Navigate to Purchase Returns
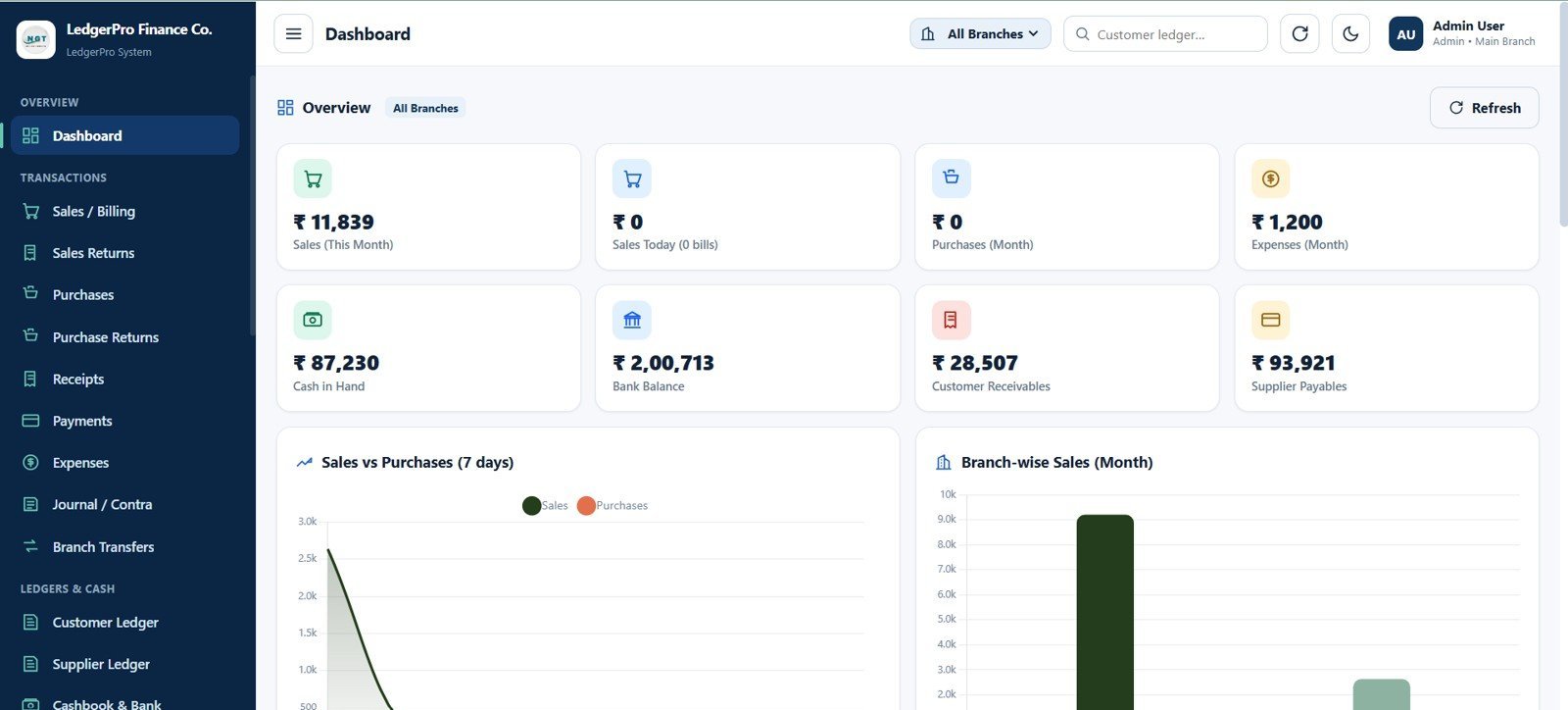The width and height of the screenshot is (1568, 710). [124, 336]
